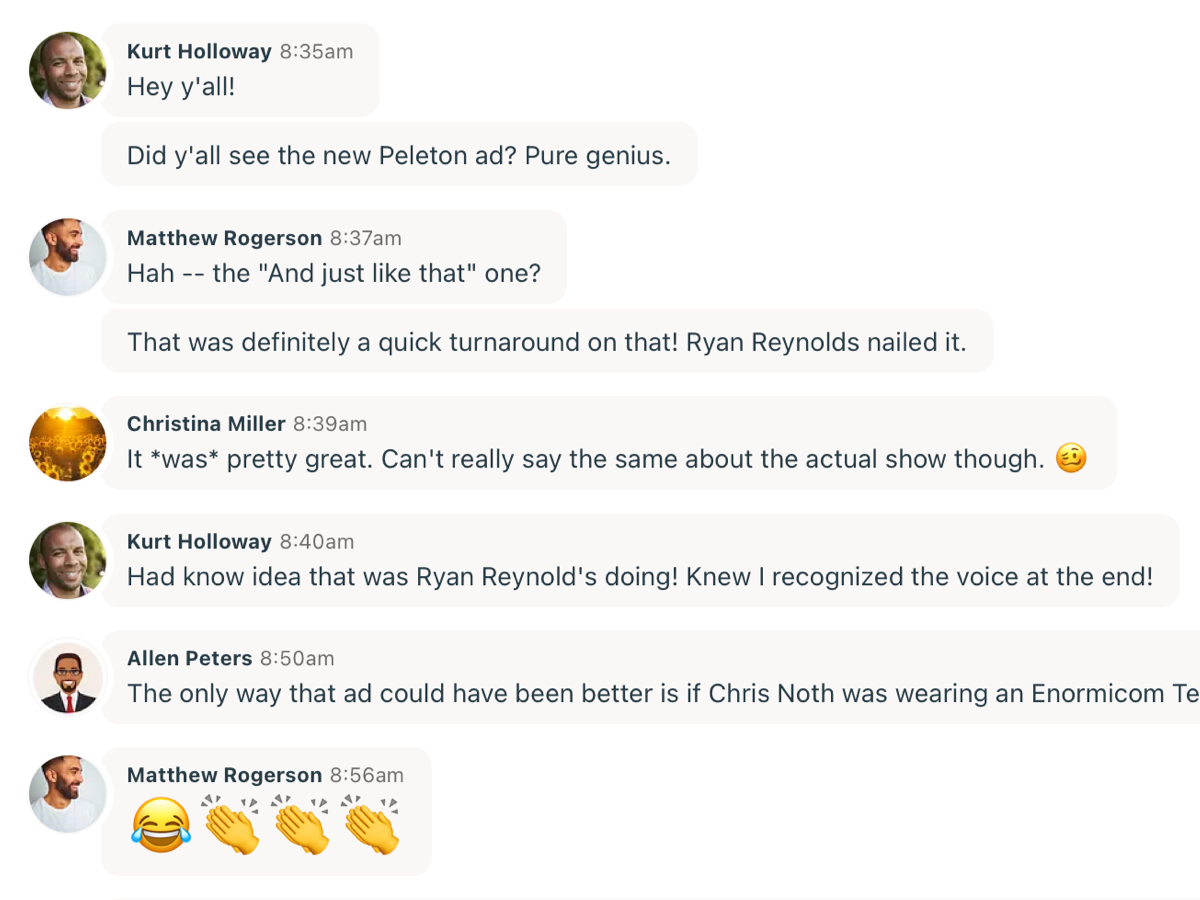Click the 8:56am timestamp
The image size is (1200, 900).
(367, 775)
